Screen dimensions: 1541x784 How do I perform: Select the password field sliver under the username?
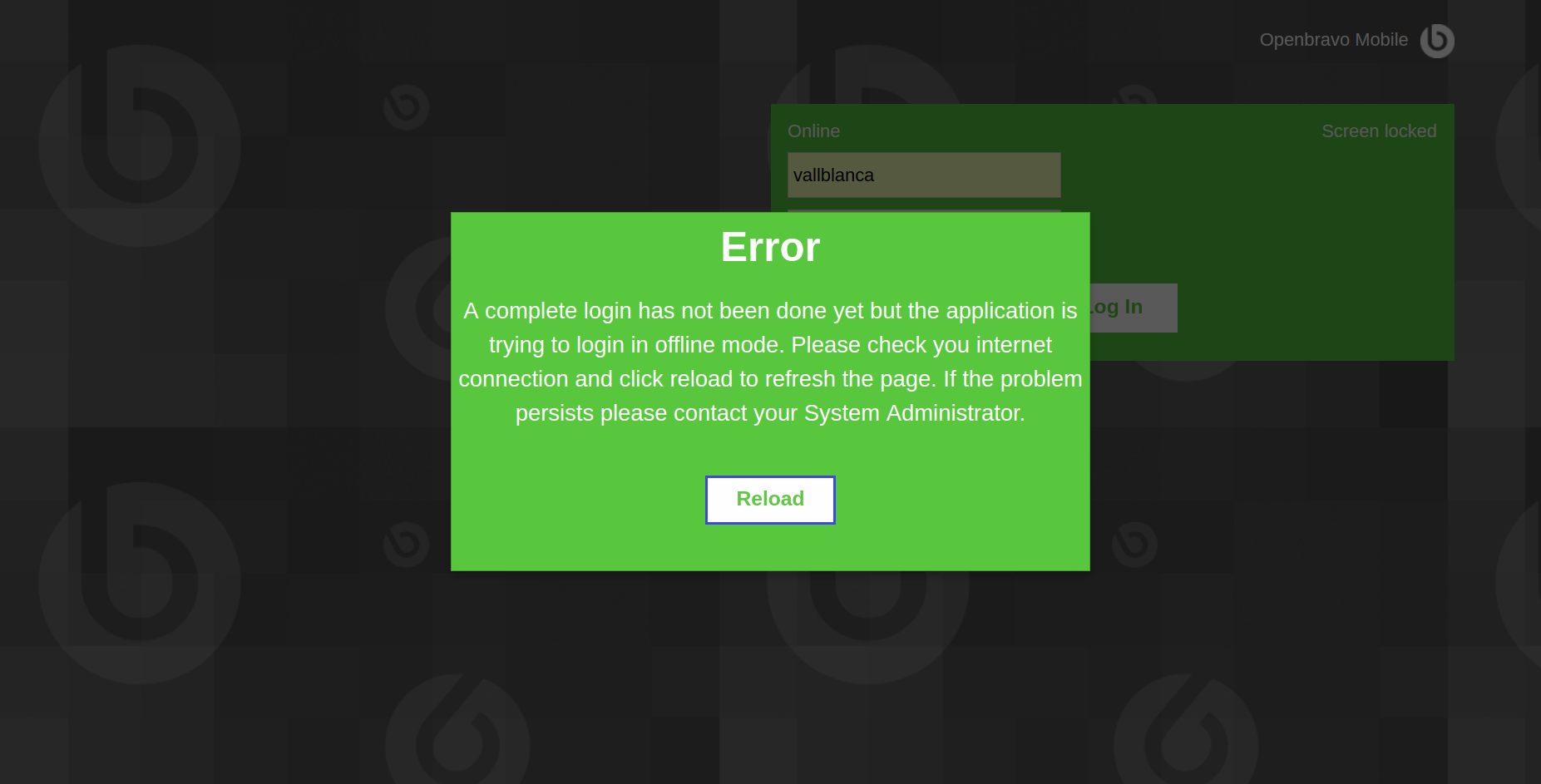[x=924, y=211]
